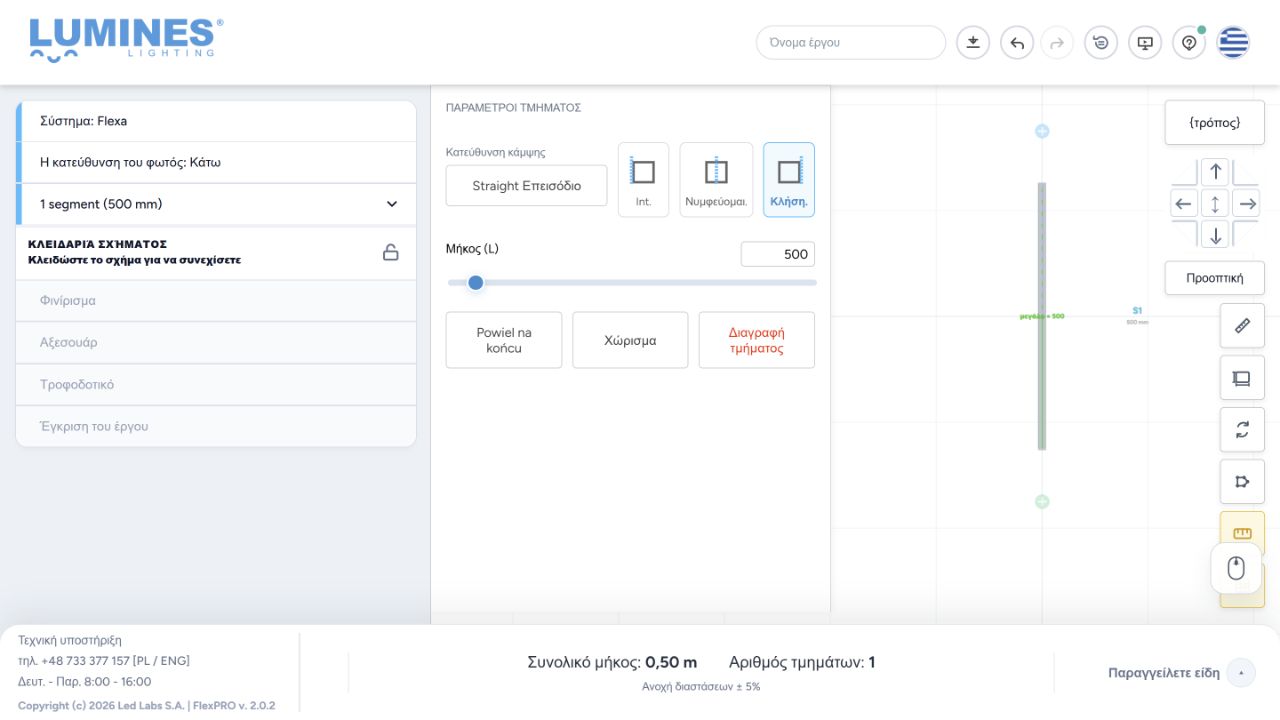This screenshot has height=720, width=1280.
Task: Click the Μήκος (L) slider handle
Action: point(476,283)
